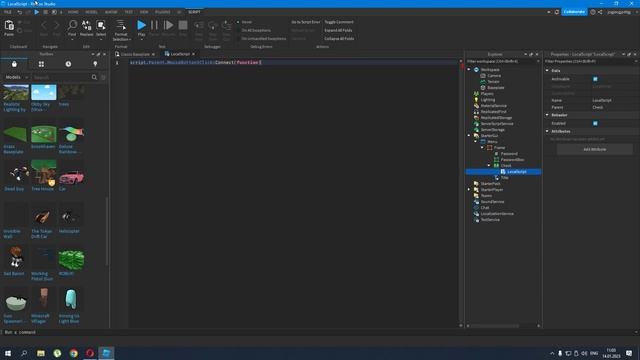This screenshot has width=640, height=360.
Task: Click the help icon next to Collaborate
Action: pyautogui.click(x=593, y=12)
